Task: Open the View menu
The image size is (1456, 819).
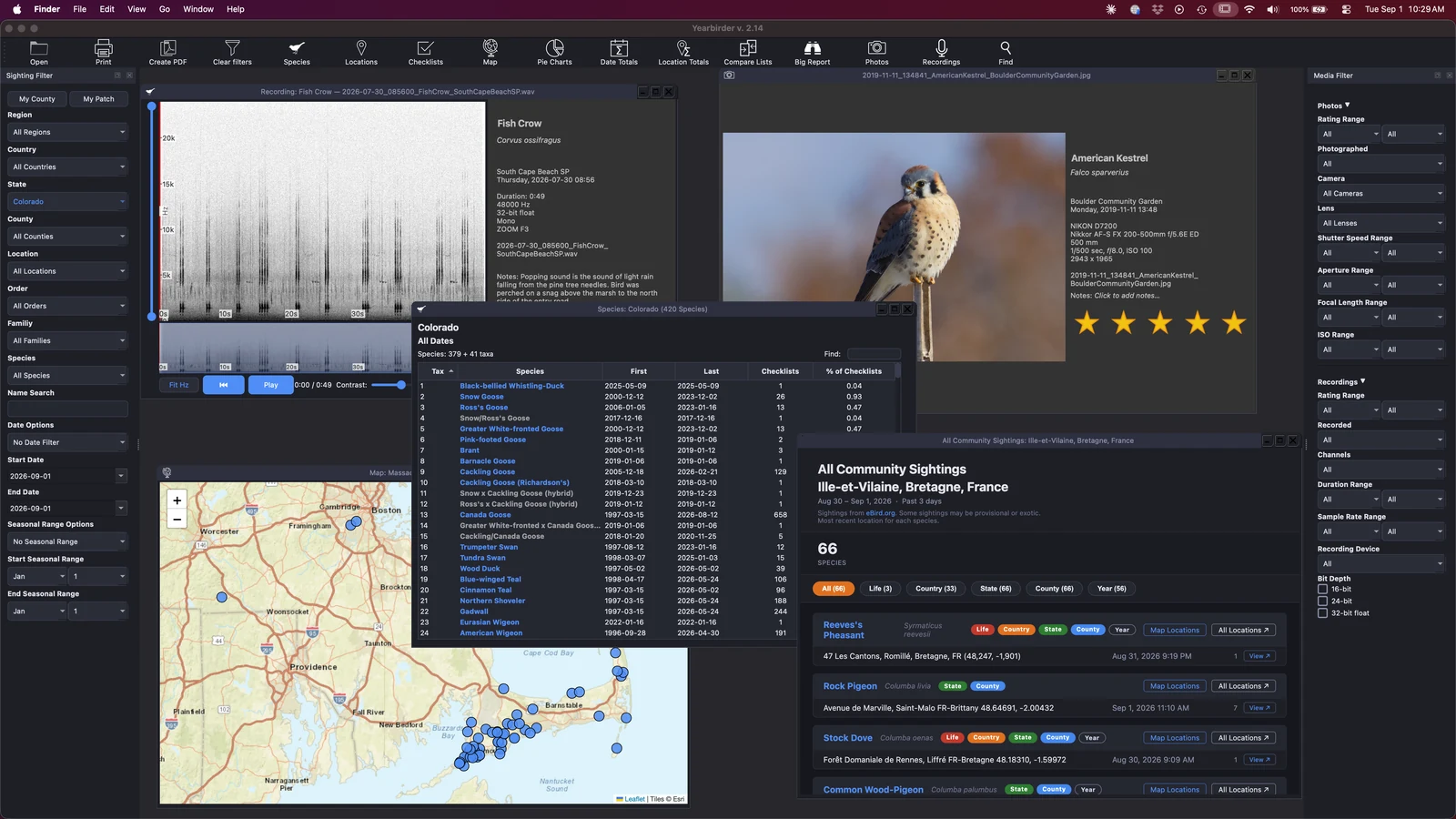Action: [x=136, y=9]
